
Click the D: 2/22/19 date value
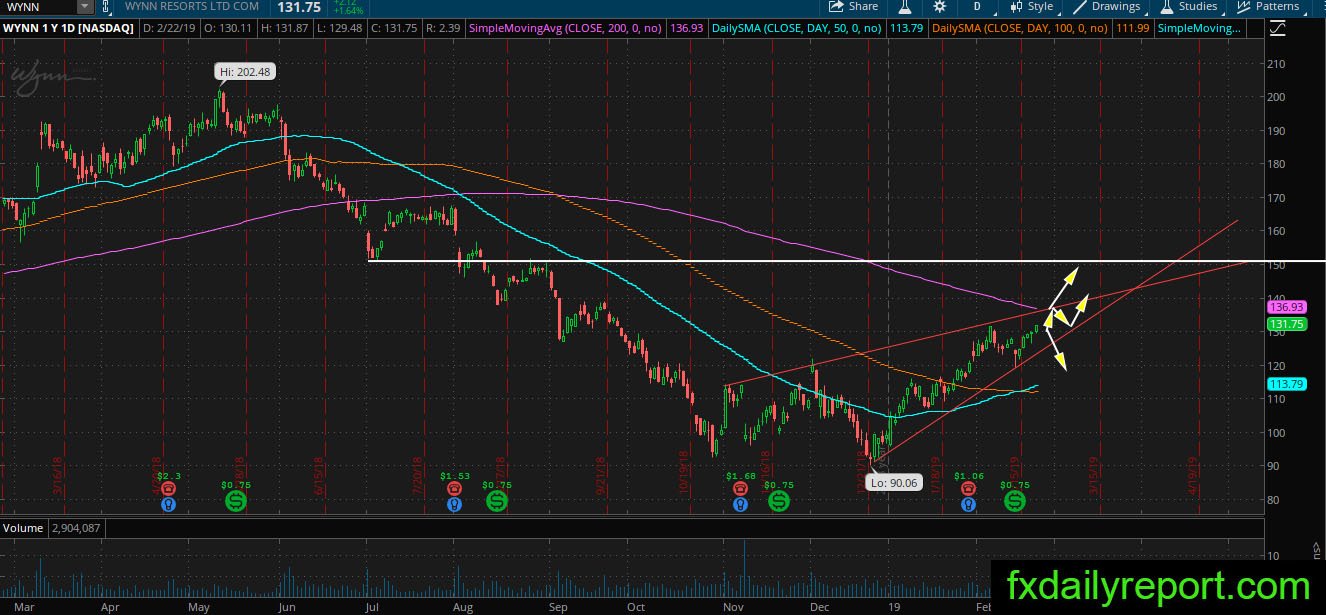tap(167, 28)
